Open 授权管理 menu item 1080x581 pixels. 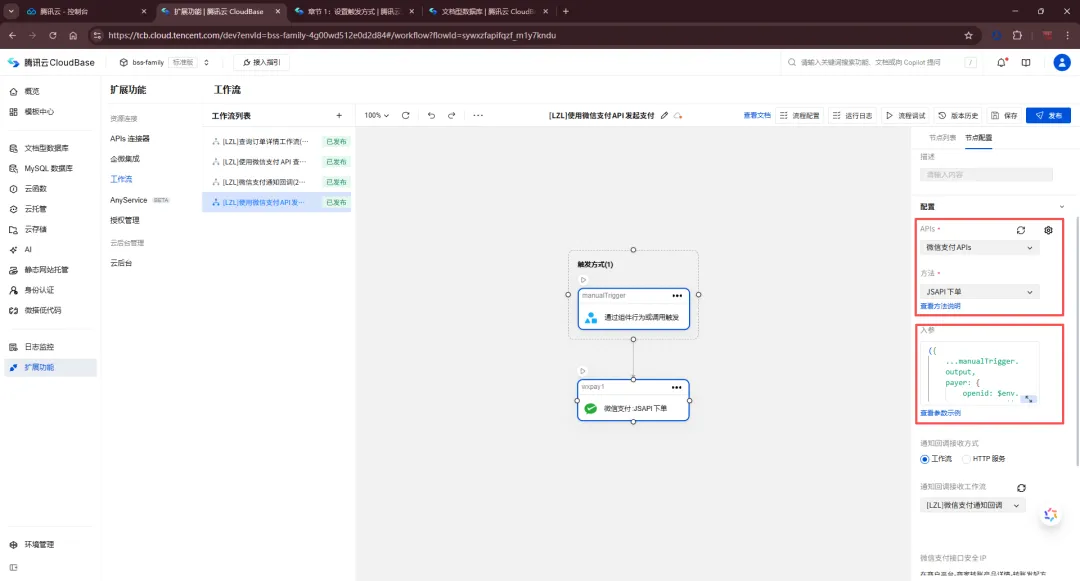(x=125, y=220)
